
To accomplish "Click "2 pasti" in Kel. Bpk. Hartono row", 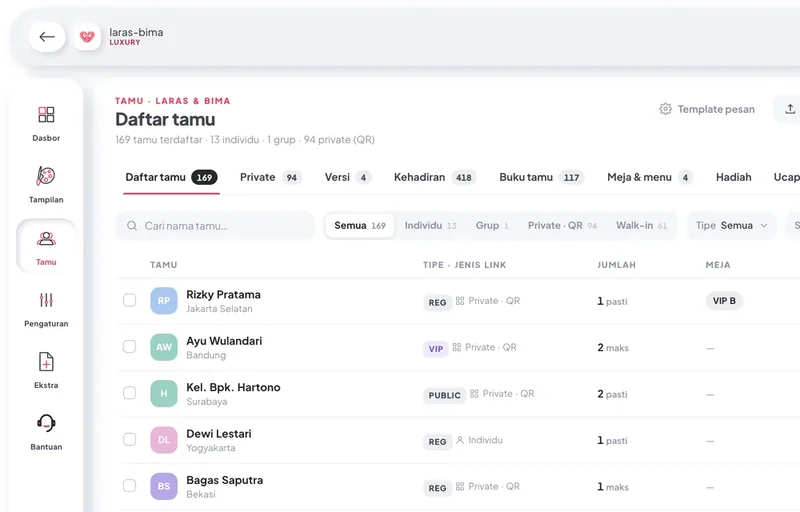I will (x=612, y=394).
